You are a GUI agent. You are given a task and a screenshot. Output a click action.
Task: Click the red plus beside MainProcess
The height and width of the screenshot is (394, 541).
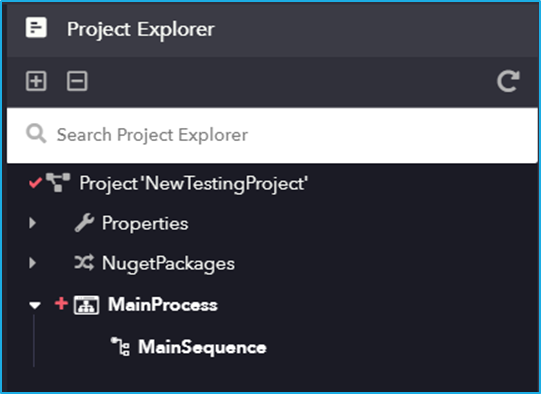click(x=61, y=304)
